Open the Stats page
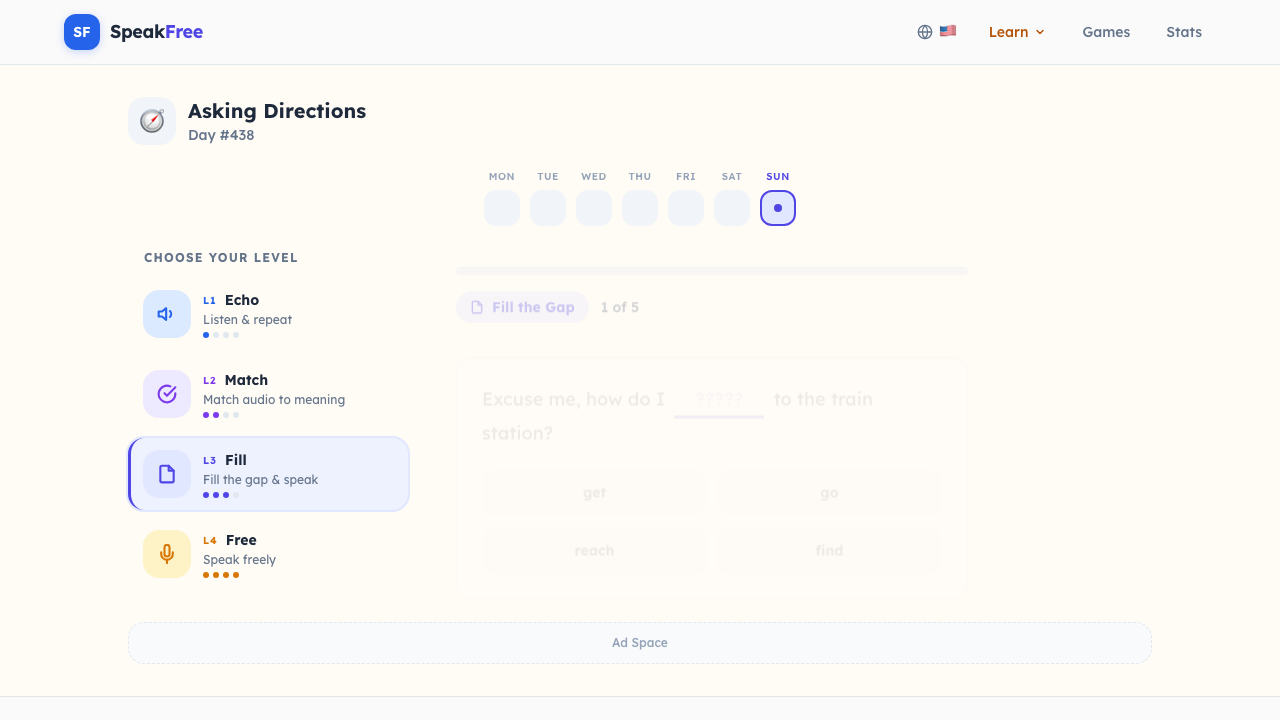The height and width of the screenshot is (720, 1280). tap(1184, 32)
